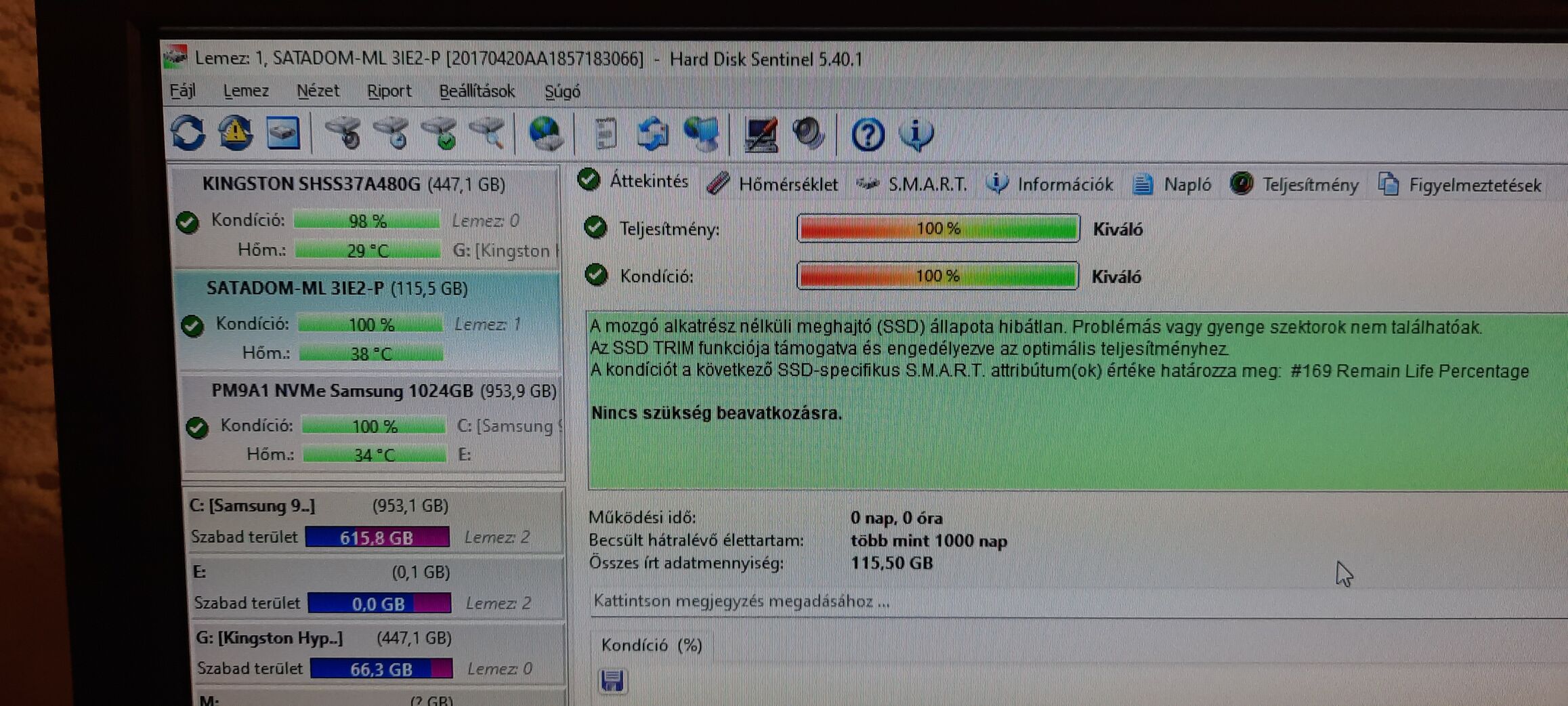
Task: Open the Információk tab
Action: pyautogui.click(x=1049, y=184)
